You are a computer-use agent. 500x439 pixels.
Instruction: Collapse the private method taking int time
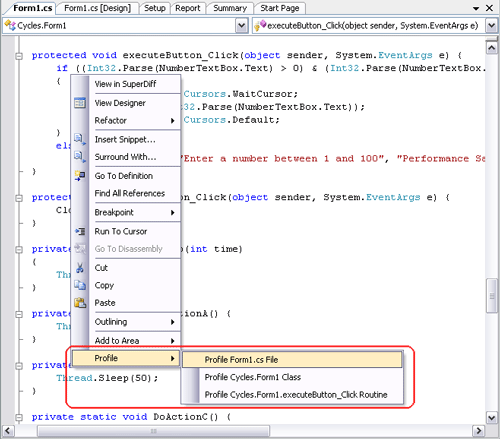[x=19, y=249]
